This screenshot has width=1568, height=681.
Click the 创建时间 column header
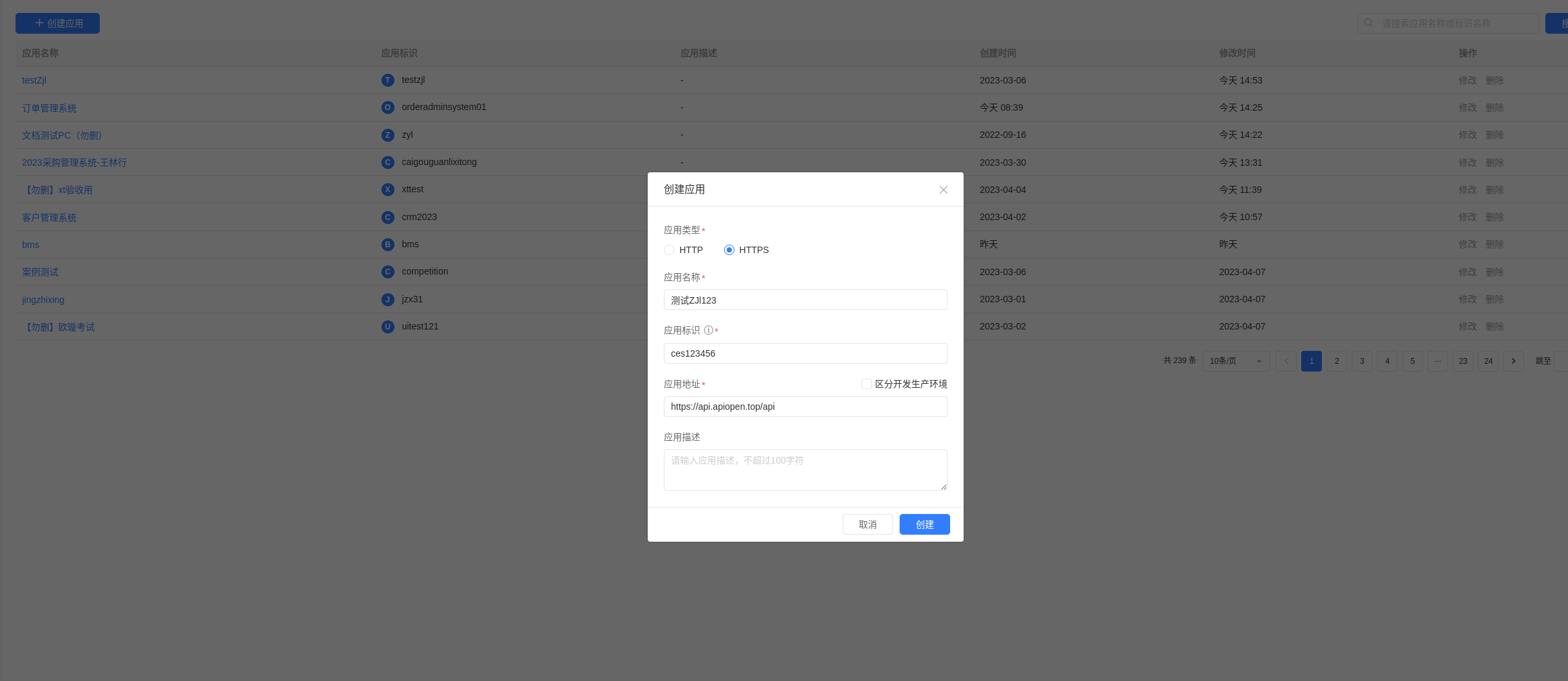click(997, 53)
